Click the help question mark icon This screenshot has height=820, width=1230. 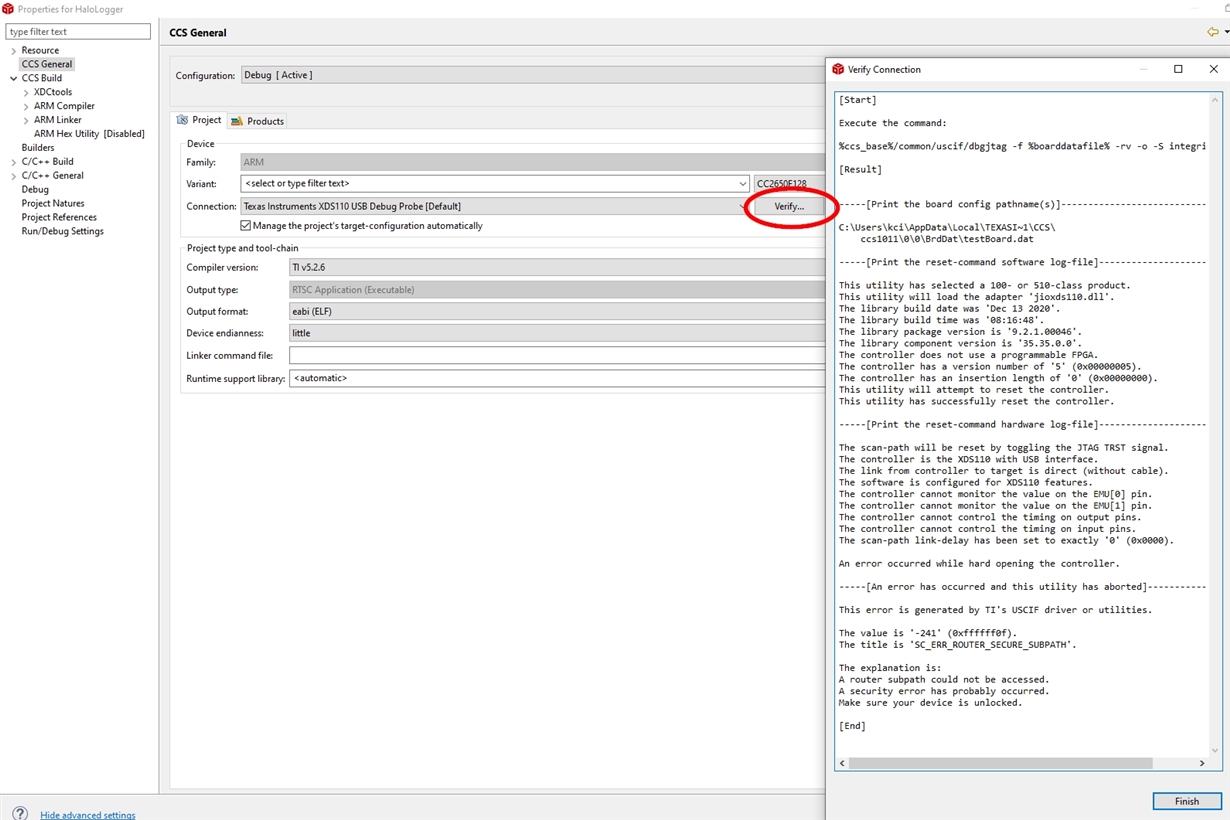(x=20, y=813)
